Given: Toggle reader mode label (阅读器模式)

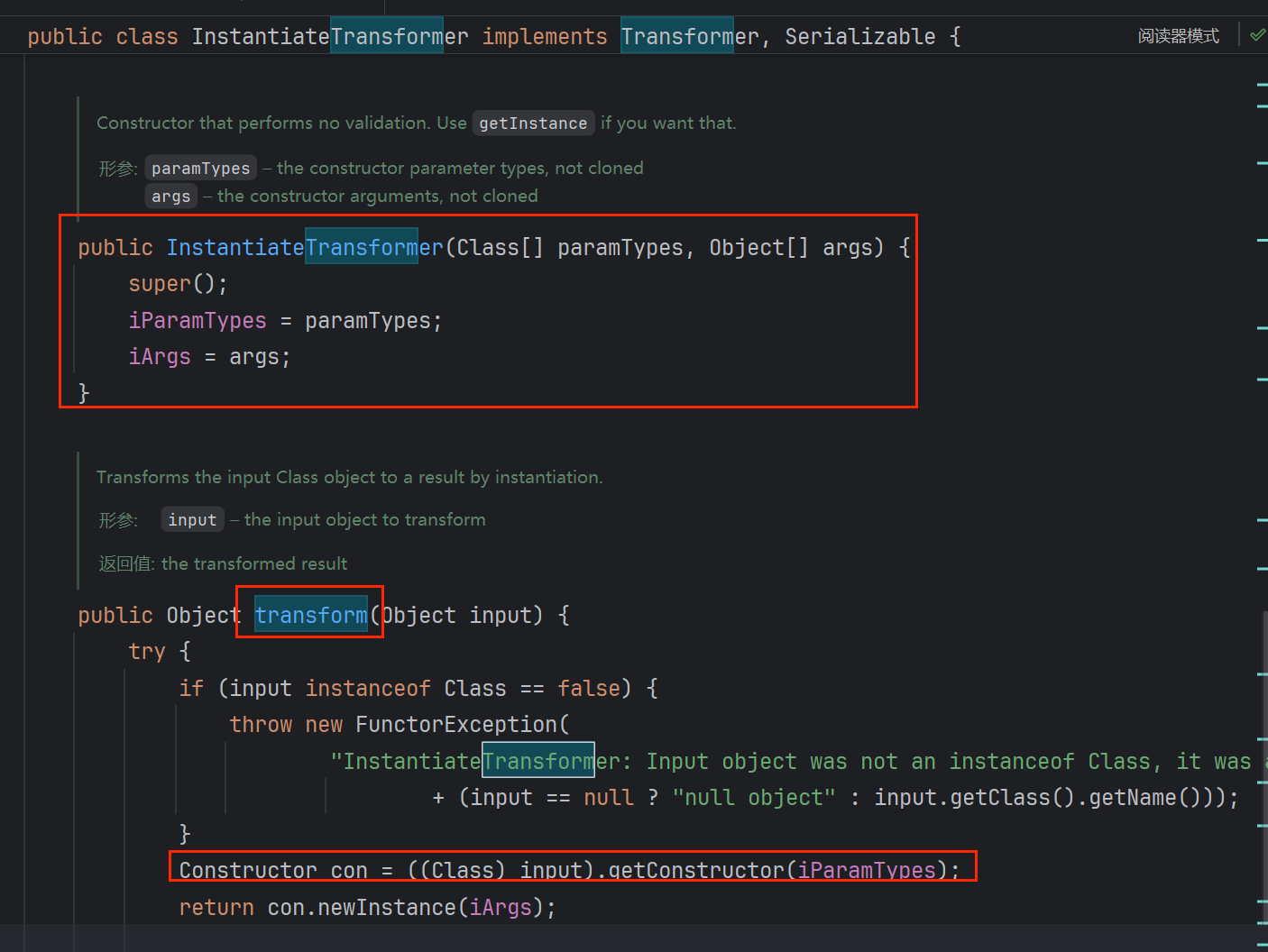Looking at the screenshot, I should coord(1178,36).
